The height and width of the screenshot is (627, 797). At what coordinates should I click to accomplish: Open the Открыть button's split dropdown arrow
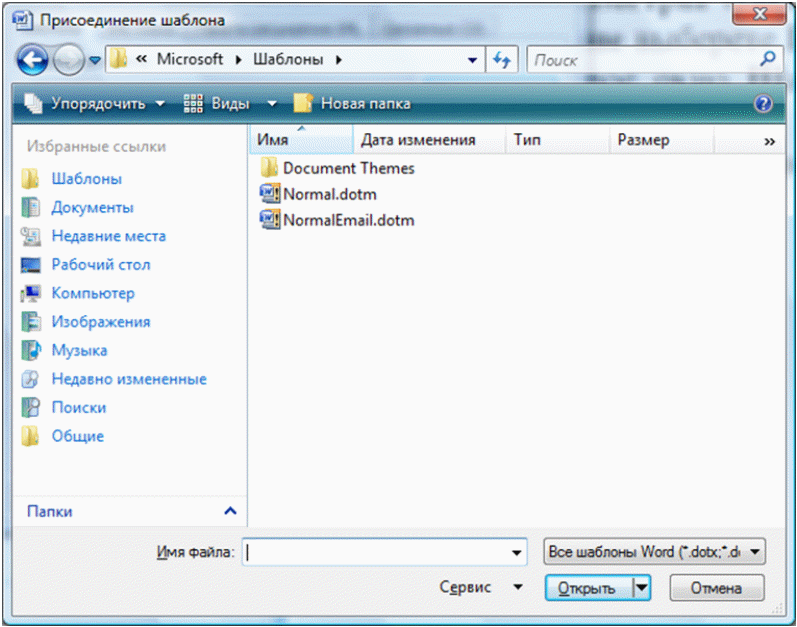(642, 588)
